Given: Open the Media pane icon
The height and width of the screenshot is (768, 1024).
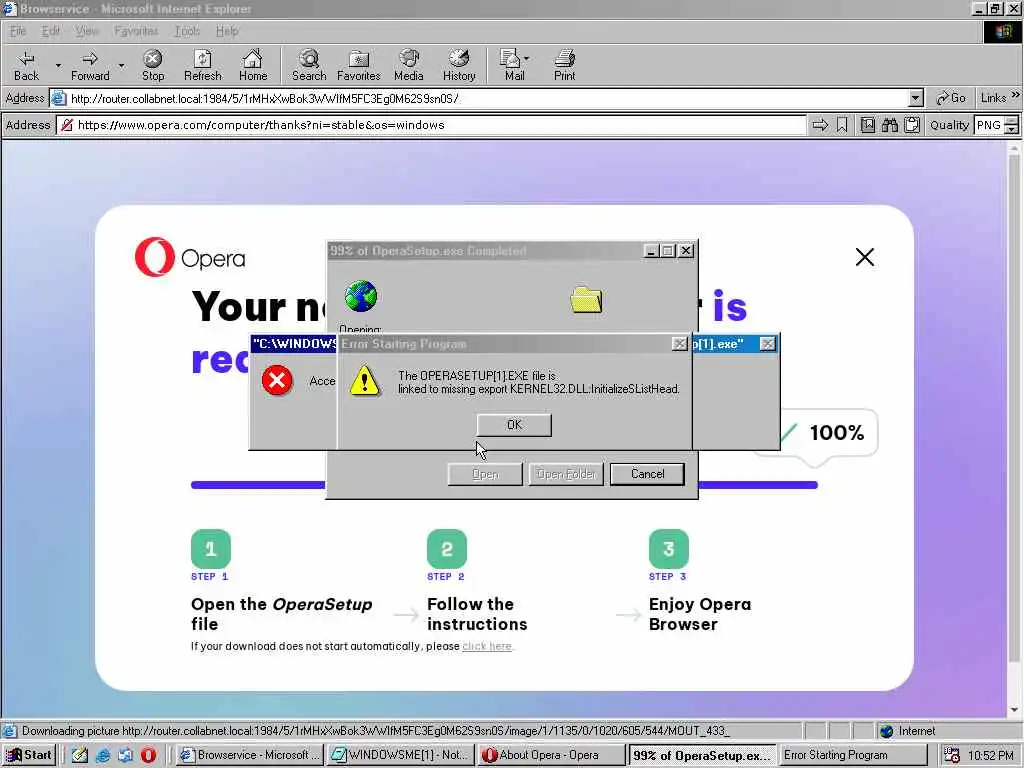Looking at the screenshot, I should click(409, 65).
